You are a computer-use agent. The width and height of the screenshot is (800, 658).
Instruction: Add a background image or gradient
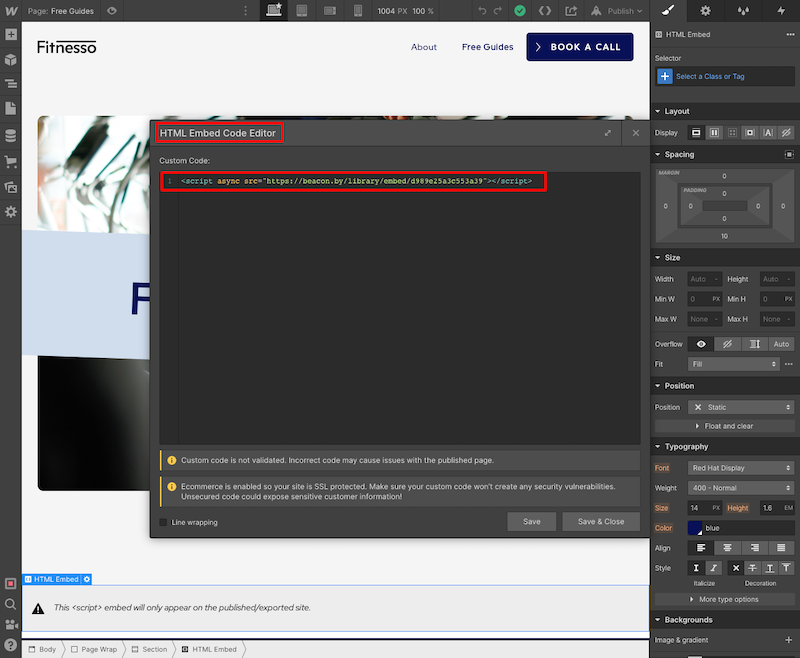[x=788, y=640]
